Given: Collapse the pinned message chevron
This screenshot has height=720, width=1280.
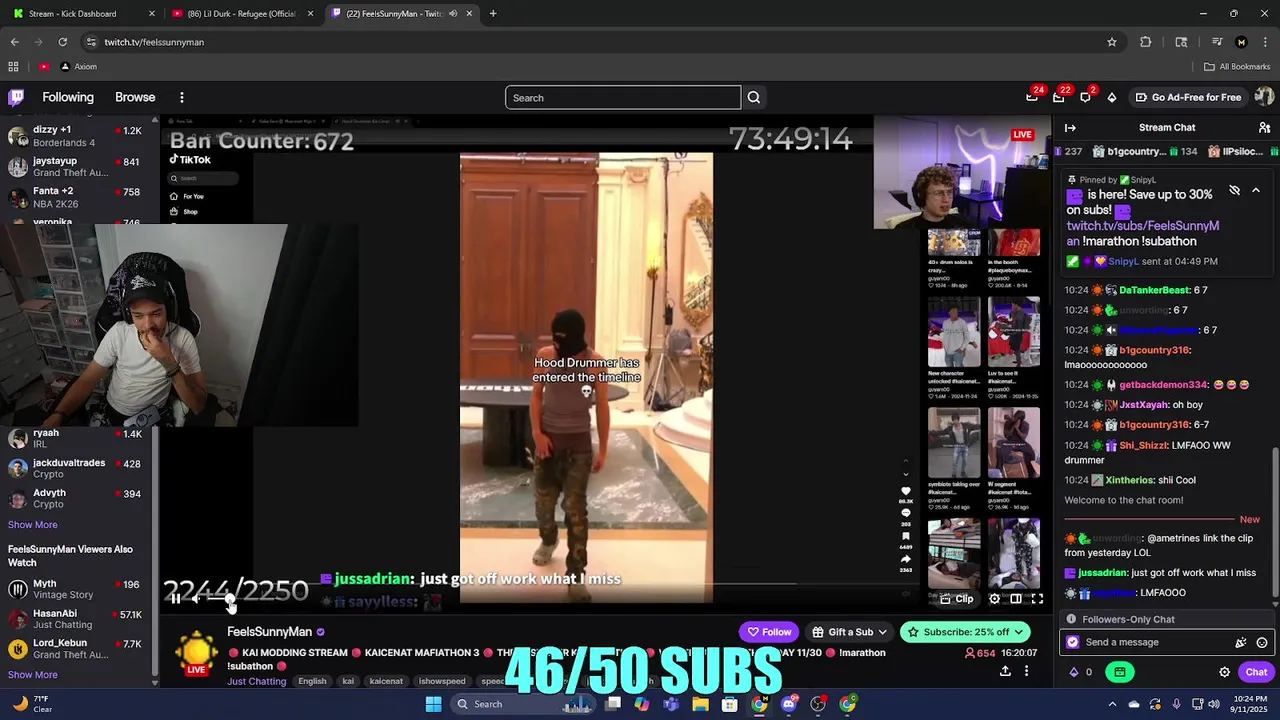Looking at the screenshot, I should pos(1256,190).
